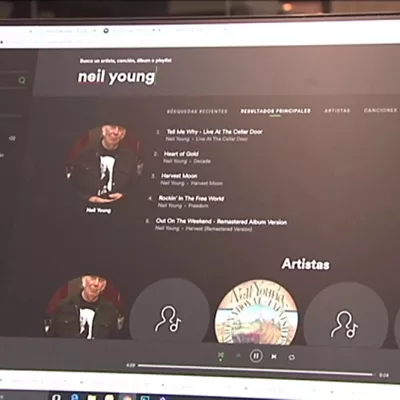Click the search magnifier icon in sidebar
This screenshot has height=400, width=400.
pos(22,80)
